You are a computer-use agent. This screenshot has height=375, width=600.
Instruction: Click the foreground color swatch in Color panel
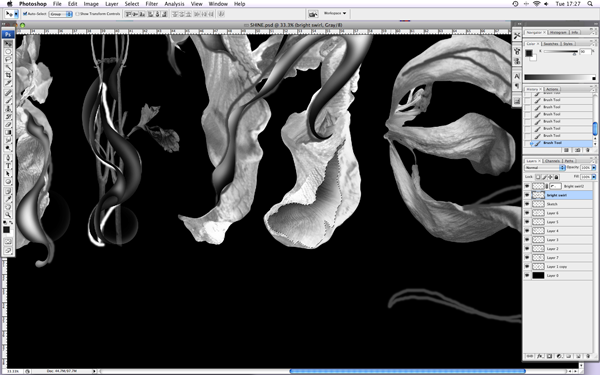(x=528, y=53)
